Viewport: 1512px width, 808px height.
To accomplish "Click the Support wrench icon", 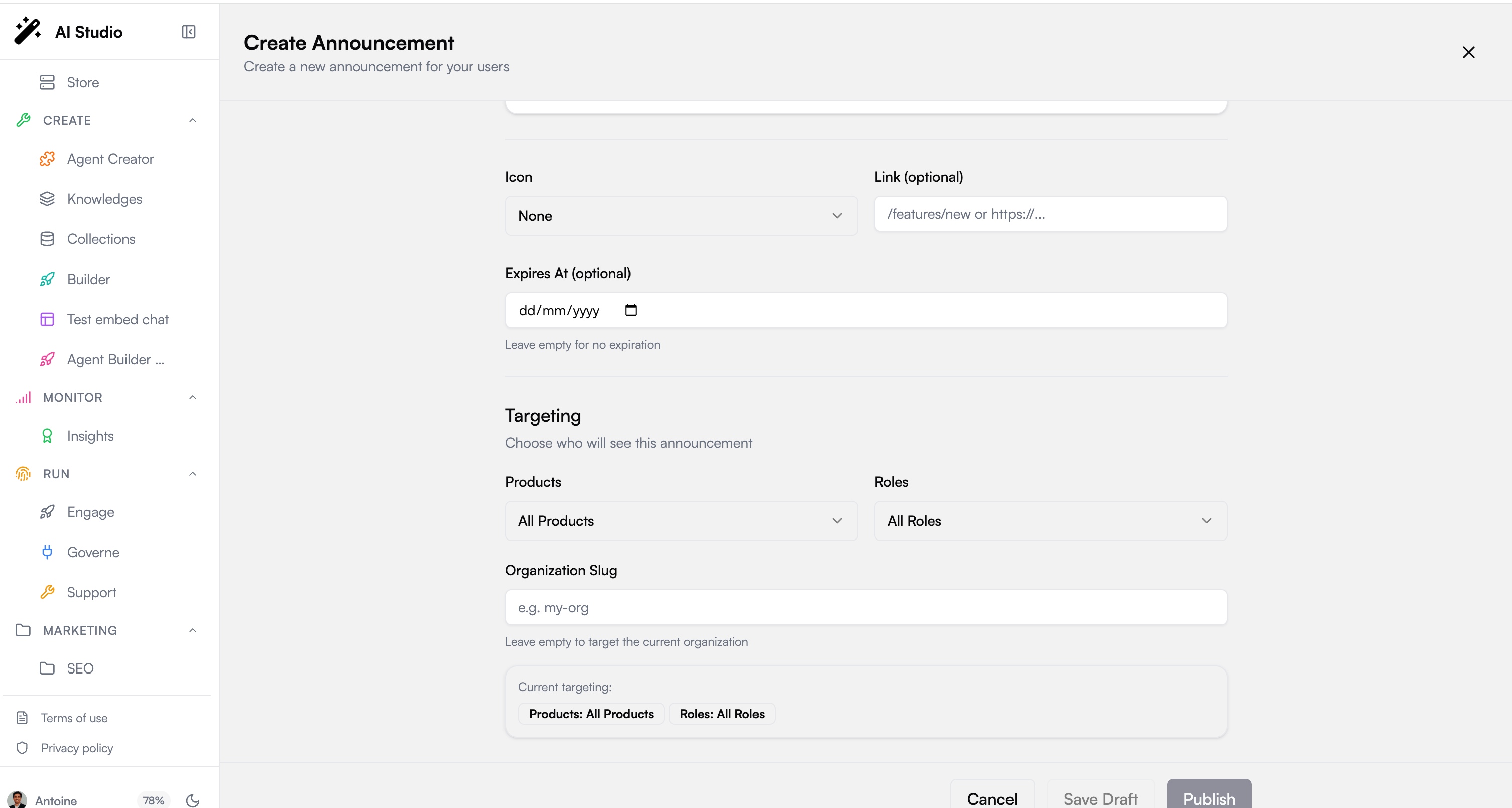I will pos(47,592).
